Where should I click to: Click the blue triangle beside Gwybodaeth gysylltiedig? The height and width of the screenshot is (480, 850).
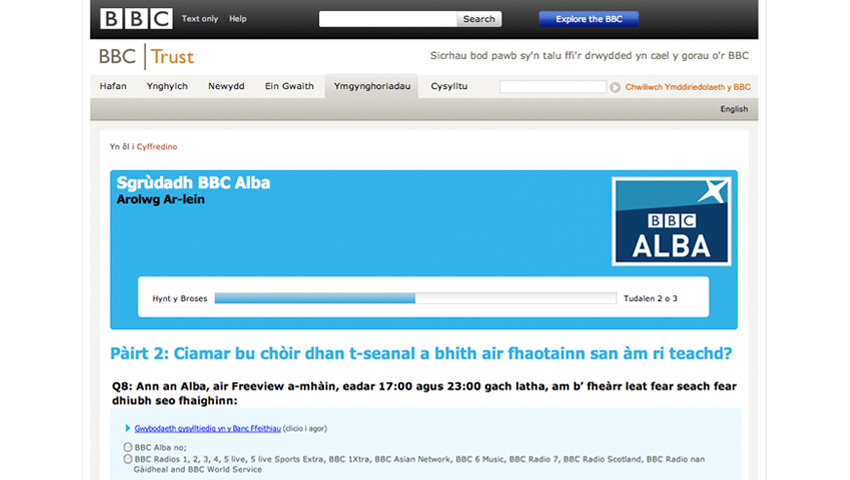point(128,428)
